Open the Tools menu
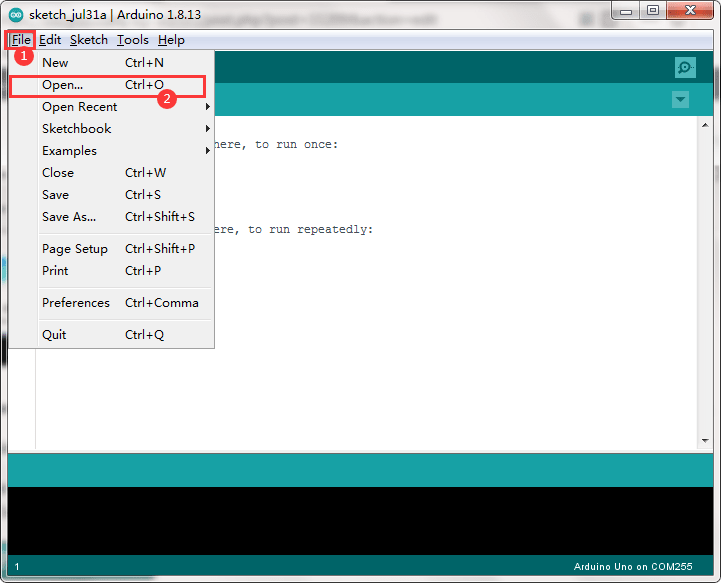The width and height of the screenshot is (721, 583). [x=132, y=40]
